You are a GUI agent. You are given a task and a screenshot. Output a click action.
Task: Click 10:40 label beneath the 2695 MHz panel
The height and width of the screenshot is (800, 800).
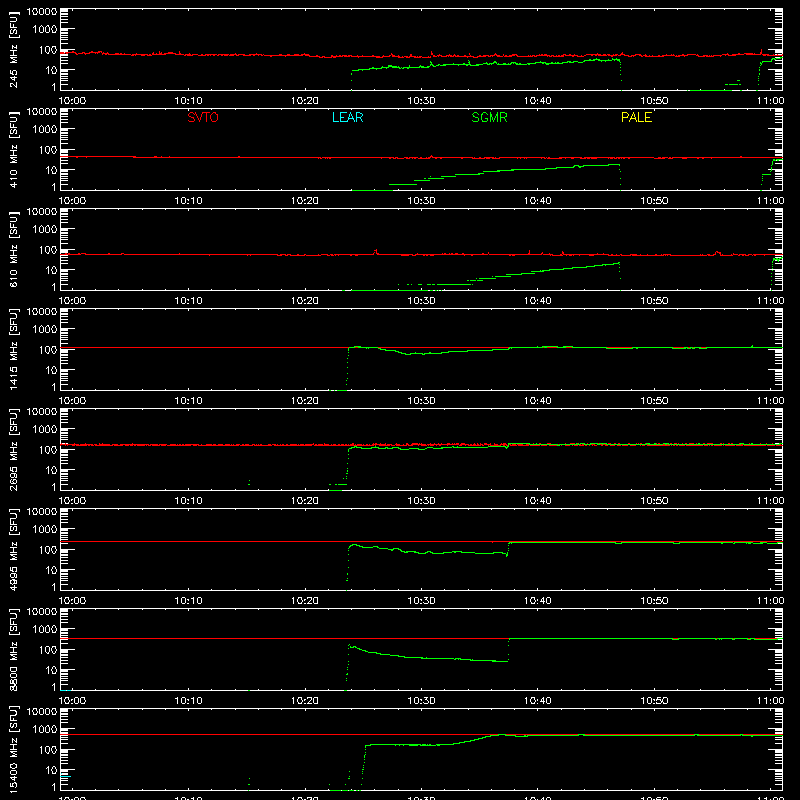click(537, 501)
